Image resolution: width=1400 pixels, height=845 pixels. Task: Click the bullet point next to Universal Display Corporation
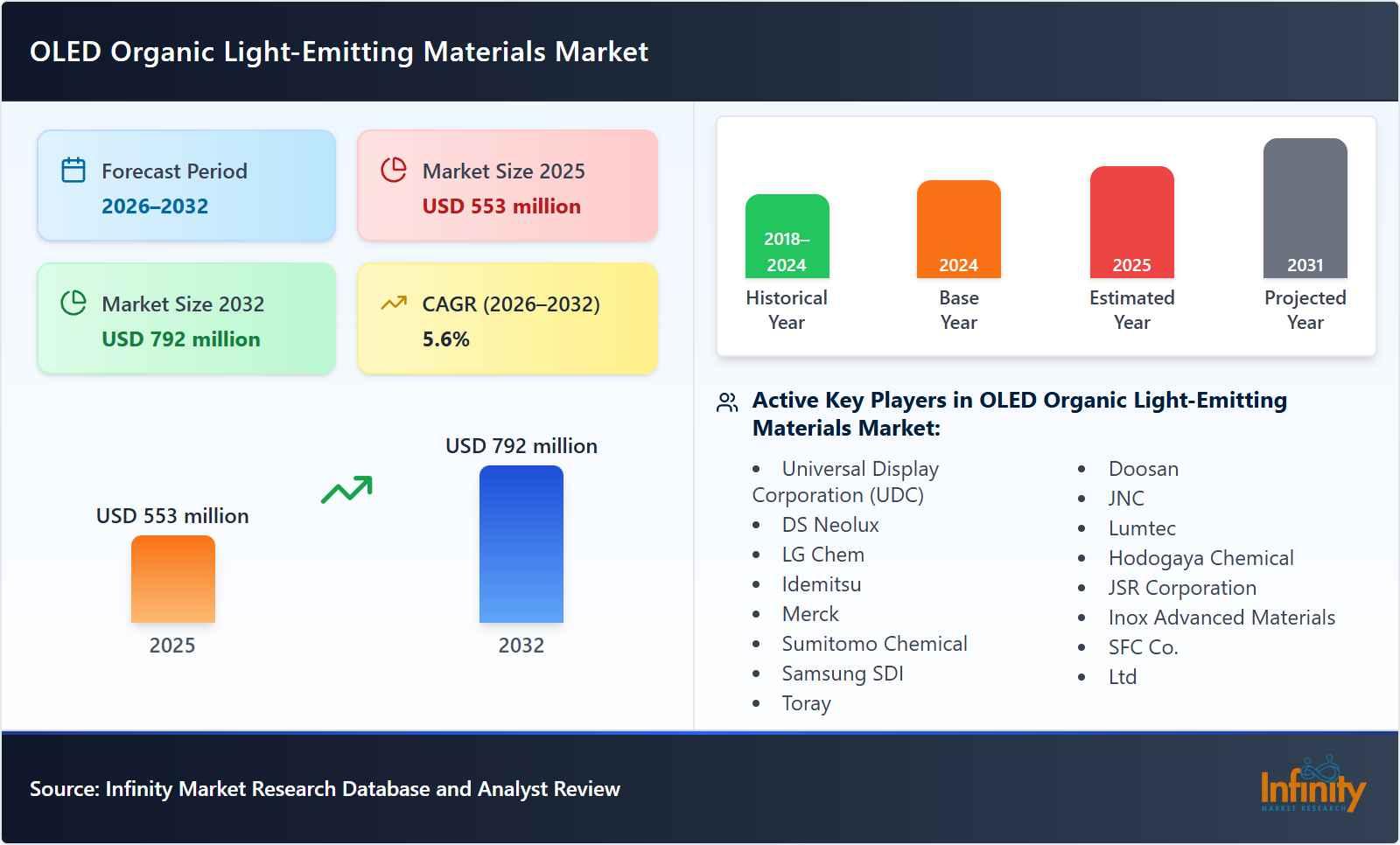[x=756, y=470]
